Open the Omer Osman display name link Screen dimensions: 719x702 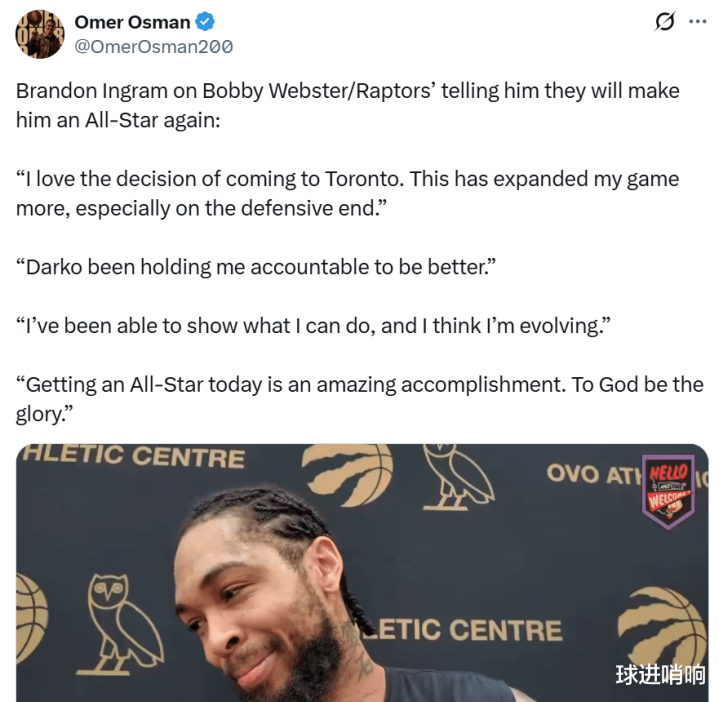tap(132, 22)
